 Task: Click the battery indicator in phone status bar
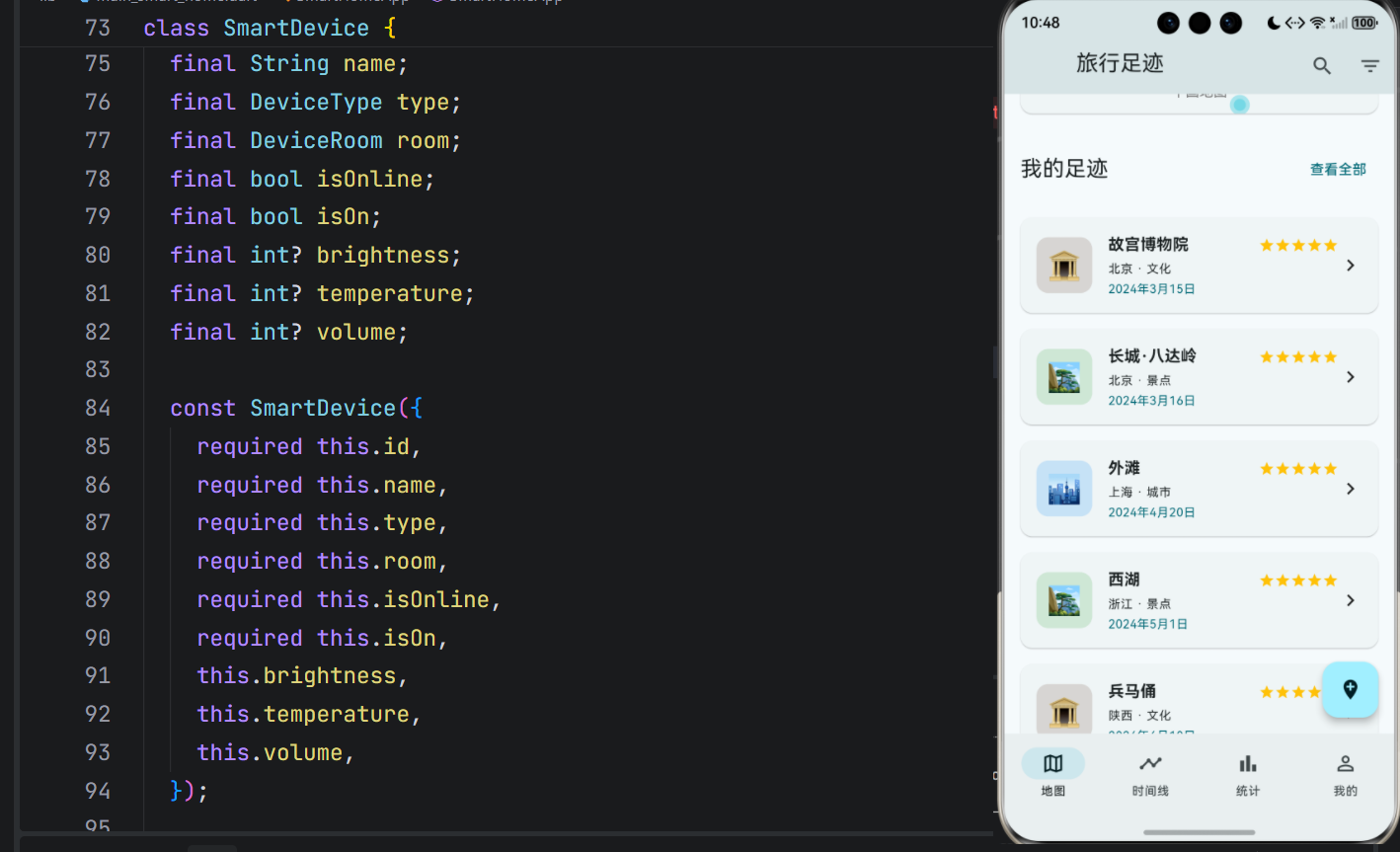pos(1364,23)
